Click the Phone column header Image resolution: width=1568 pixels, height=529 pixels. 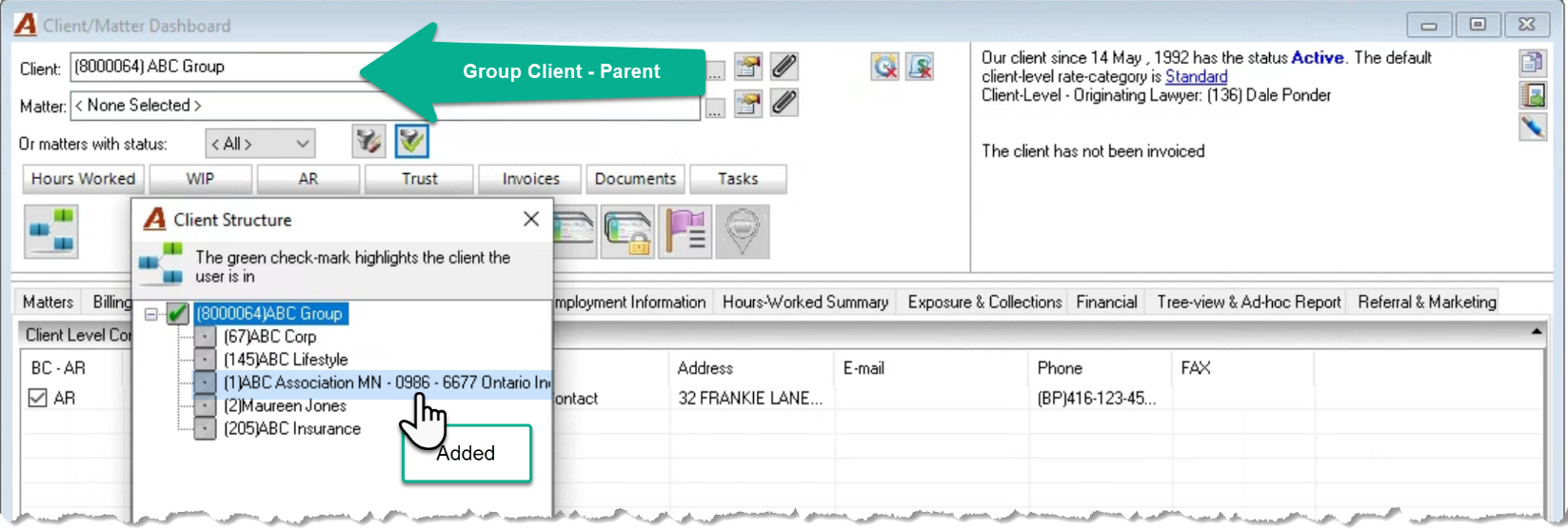1100,368
